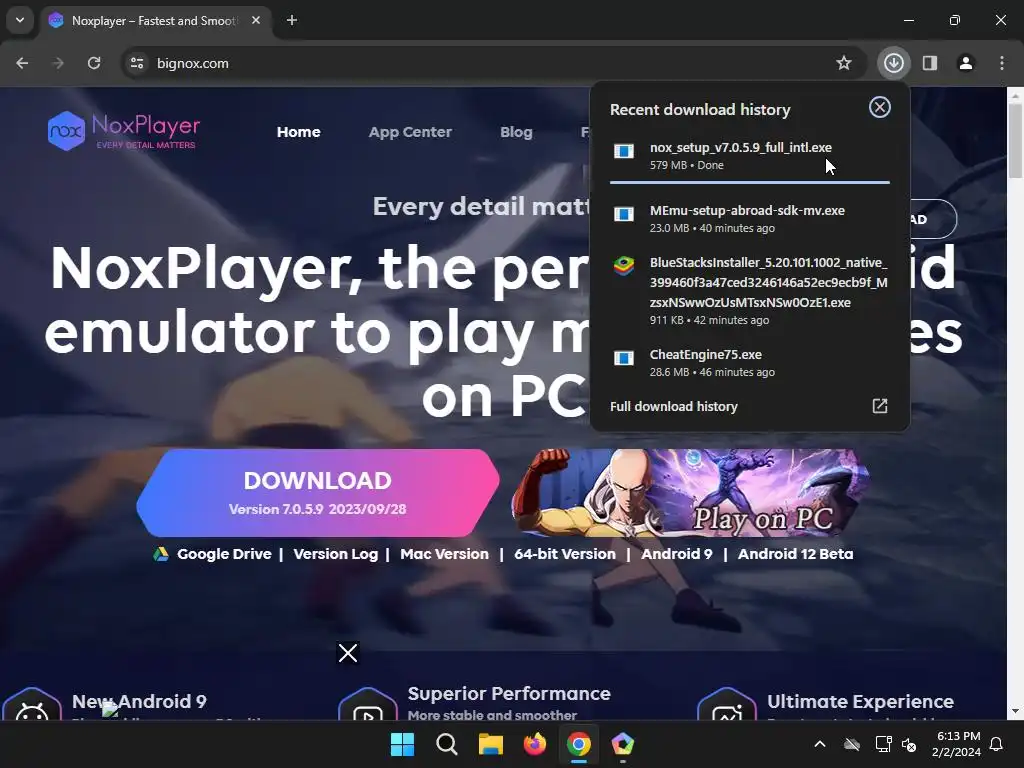Open the App Center menu item
This screenshot has height=768, width=1024.
[410, 132]
